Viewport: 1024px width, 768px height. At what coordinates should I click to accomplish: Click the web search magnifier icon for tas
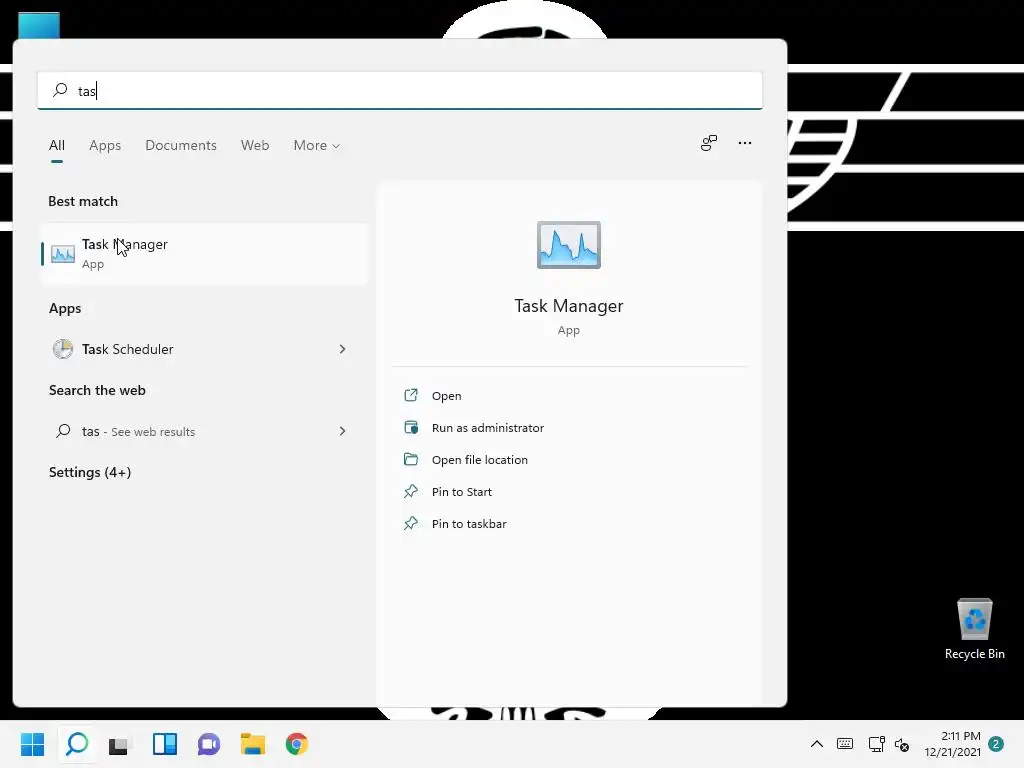click(x=63, y=431)
